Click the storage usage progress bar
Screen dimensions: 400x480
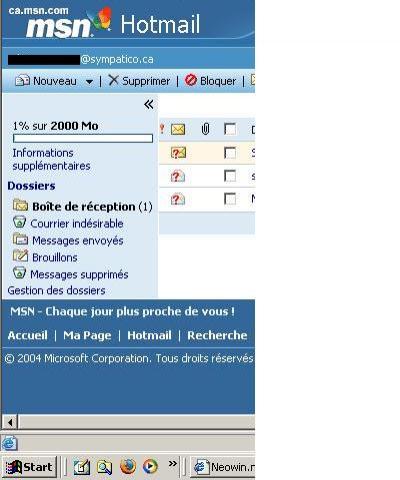click(83, 138)
